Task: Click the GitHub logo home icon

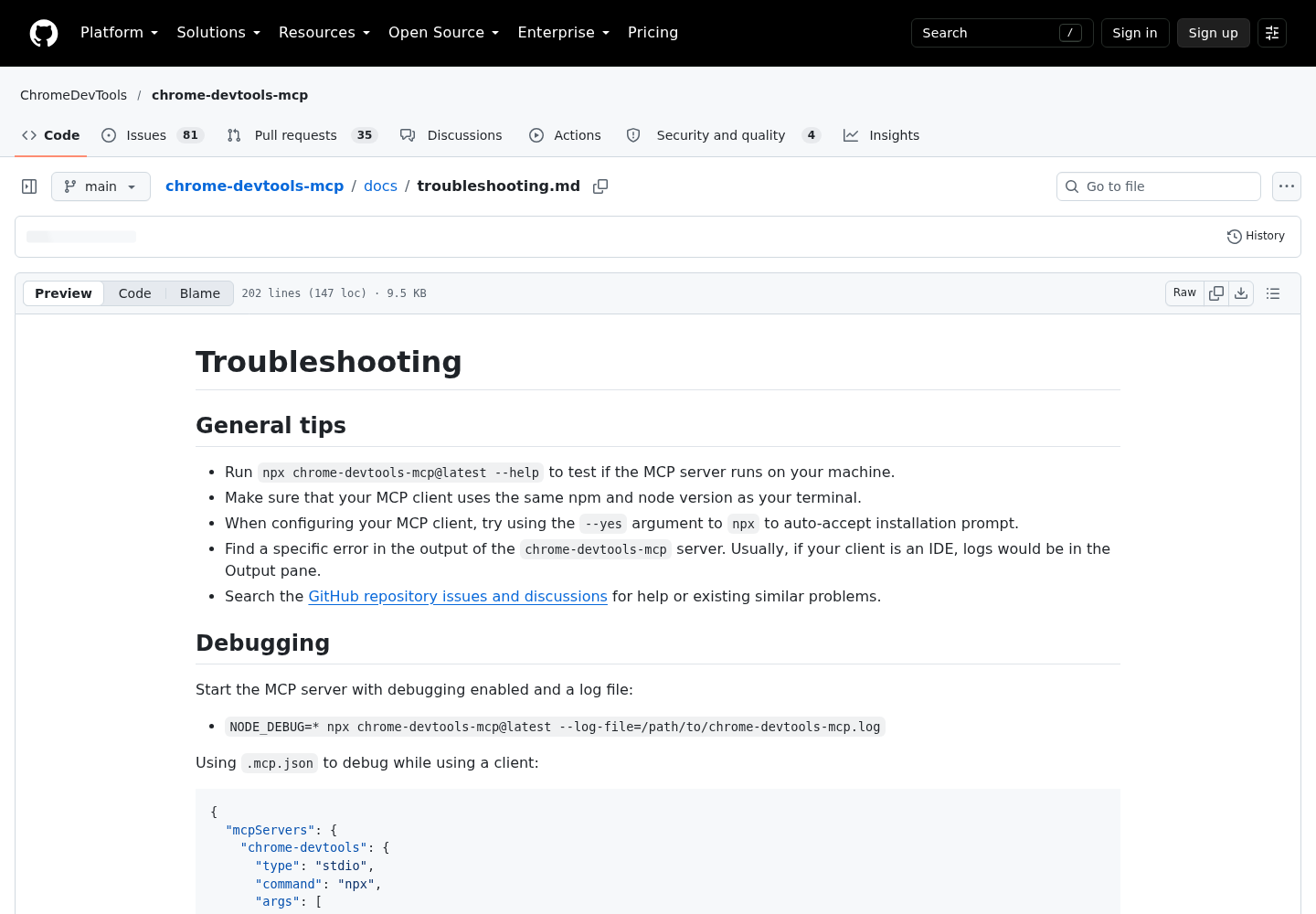Action: [44, 33]
